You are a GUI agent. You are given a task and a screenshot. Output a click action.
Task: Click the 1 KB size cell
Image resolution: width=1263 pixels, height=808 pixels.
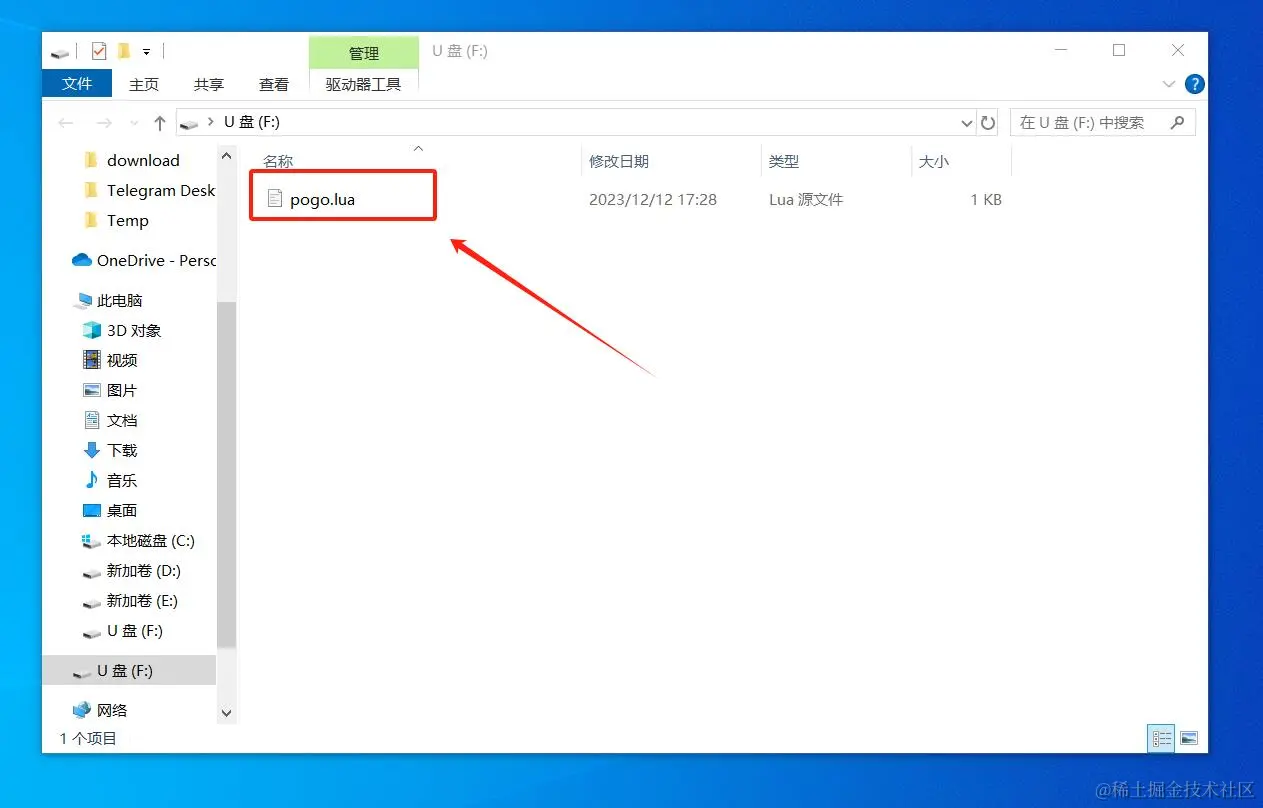(x=986, y=199)
